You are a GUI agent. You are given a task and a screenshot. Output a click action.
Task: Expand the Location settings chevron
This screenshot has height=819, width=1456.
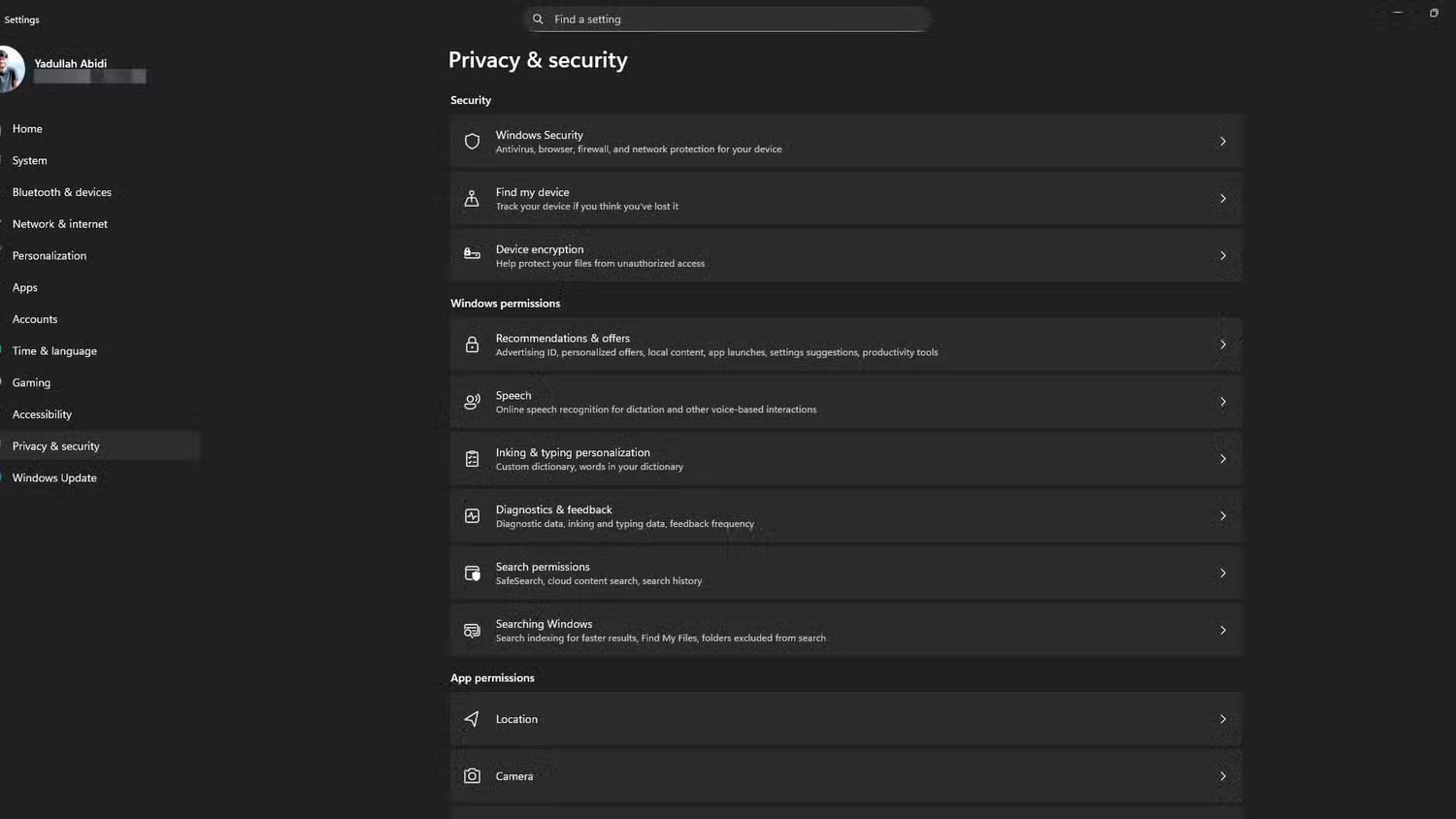(x=1222, y=719)
